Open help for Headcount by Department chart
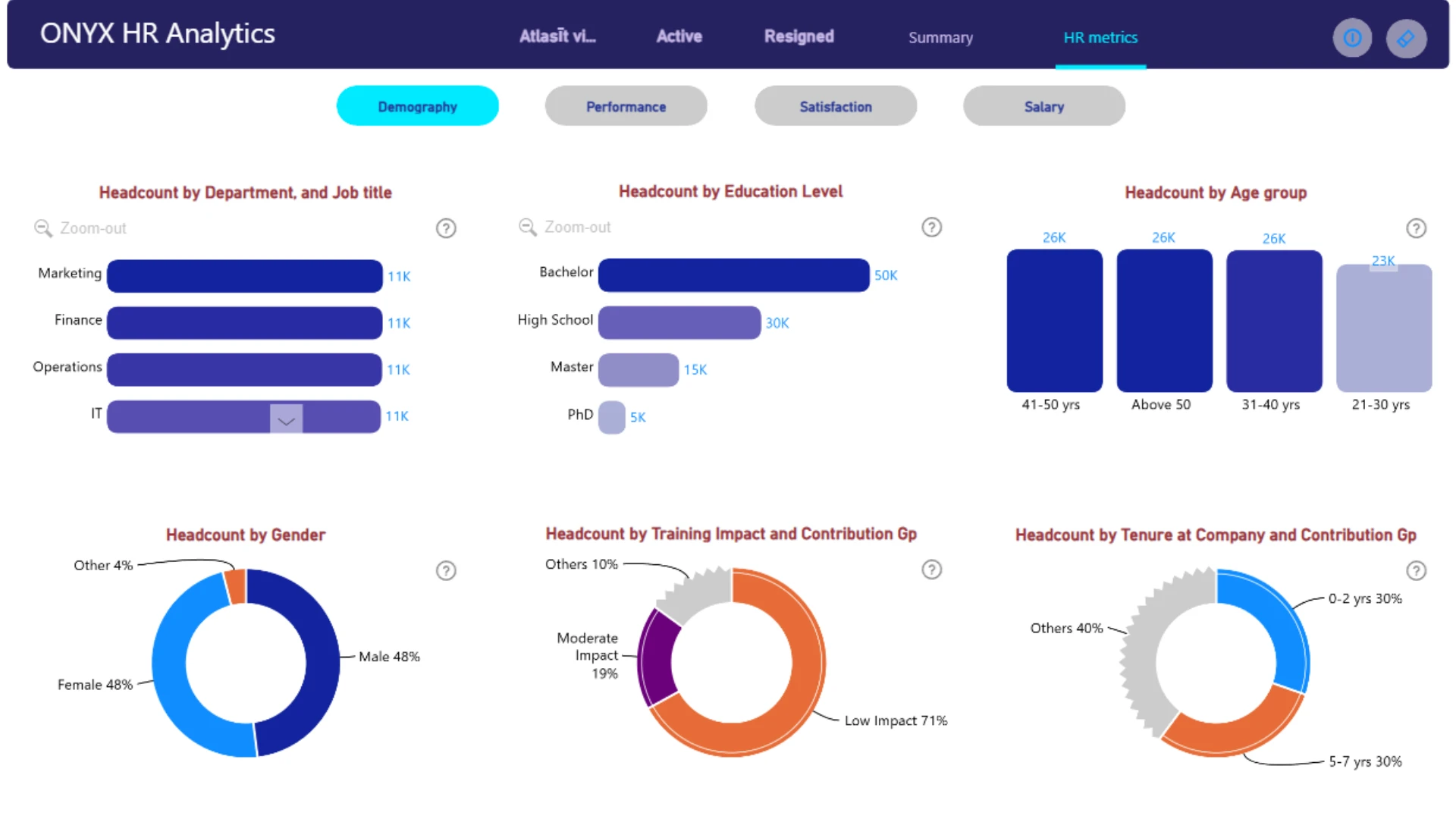Image resolution: width=1456 pixels, height=819 pixels. point(446,228)
